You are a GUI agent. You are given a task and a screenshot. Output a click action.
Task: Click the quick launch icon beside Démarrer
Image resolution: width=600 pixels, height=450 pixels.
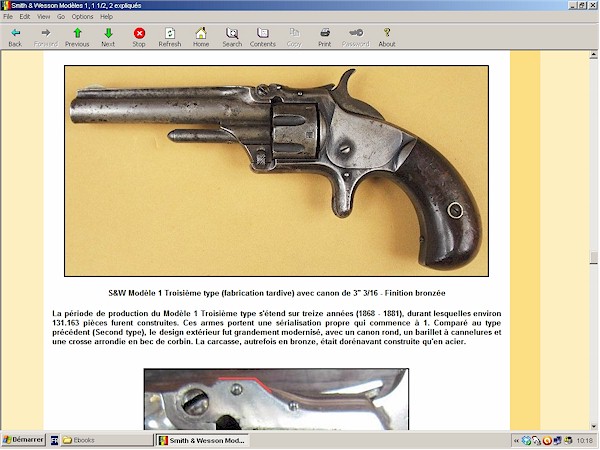pos(54,440)
